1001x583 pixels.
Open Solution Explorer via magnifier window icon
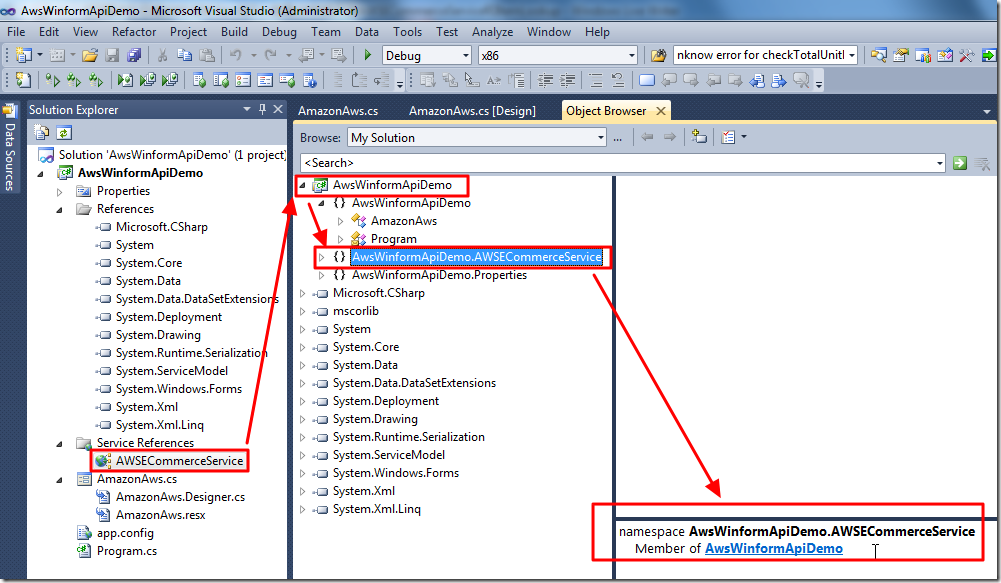(x=878, y=56)
